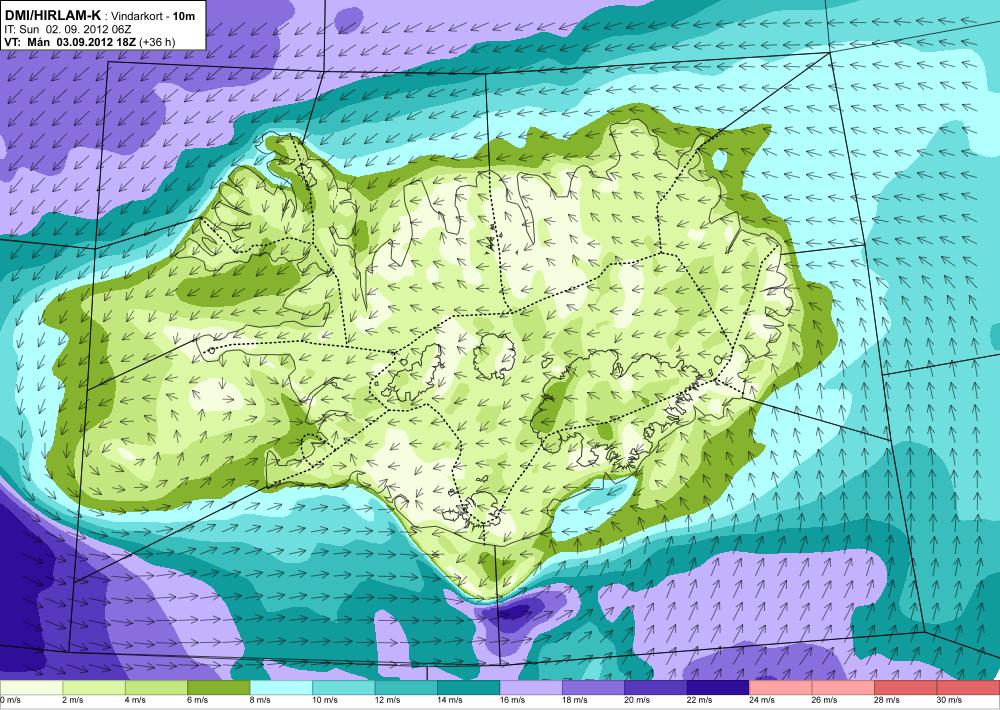Click the '8 m/s' legend label
Image resolution: width=1000 pixels, height=710 pixels.
click(260, 700)
